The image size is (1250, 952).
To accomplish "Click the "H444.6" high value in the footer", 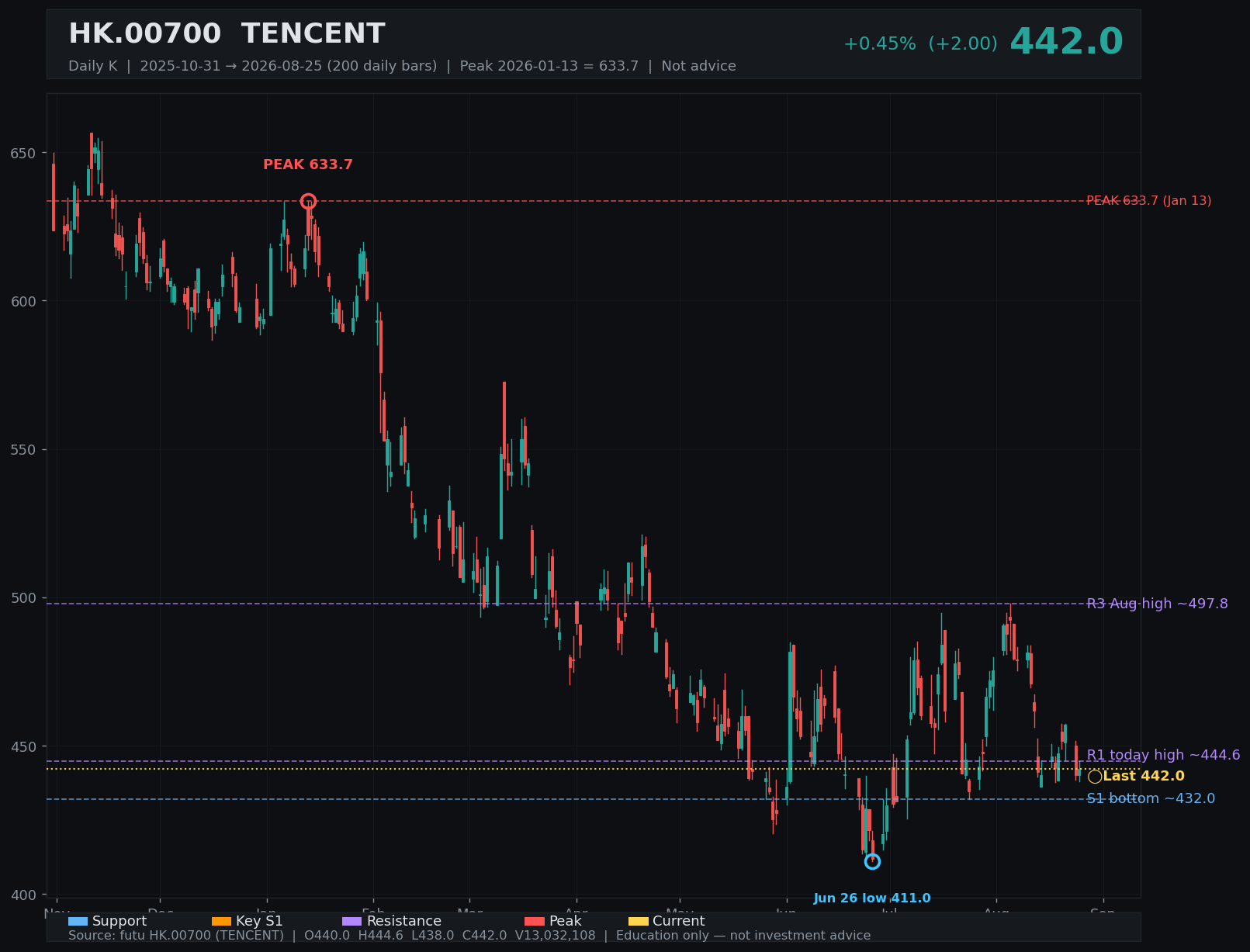I will pos(380,936).
